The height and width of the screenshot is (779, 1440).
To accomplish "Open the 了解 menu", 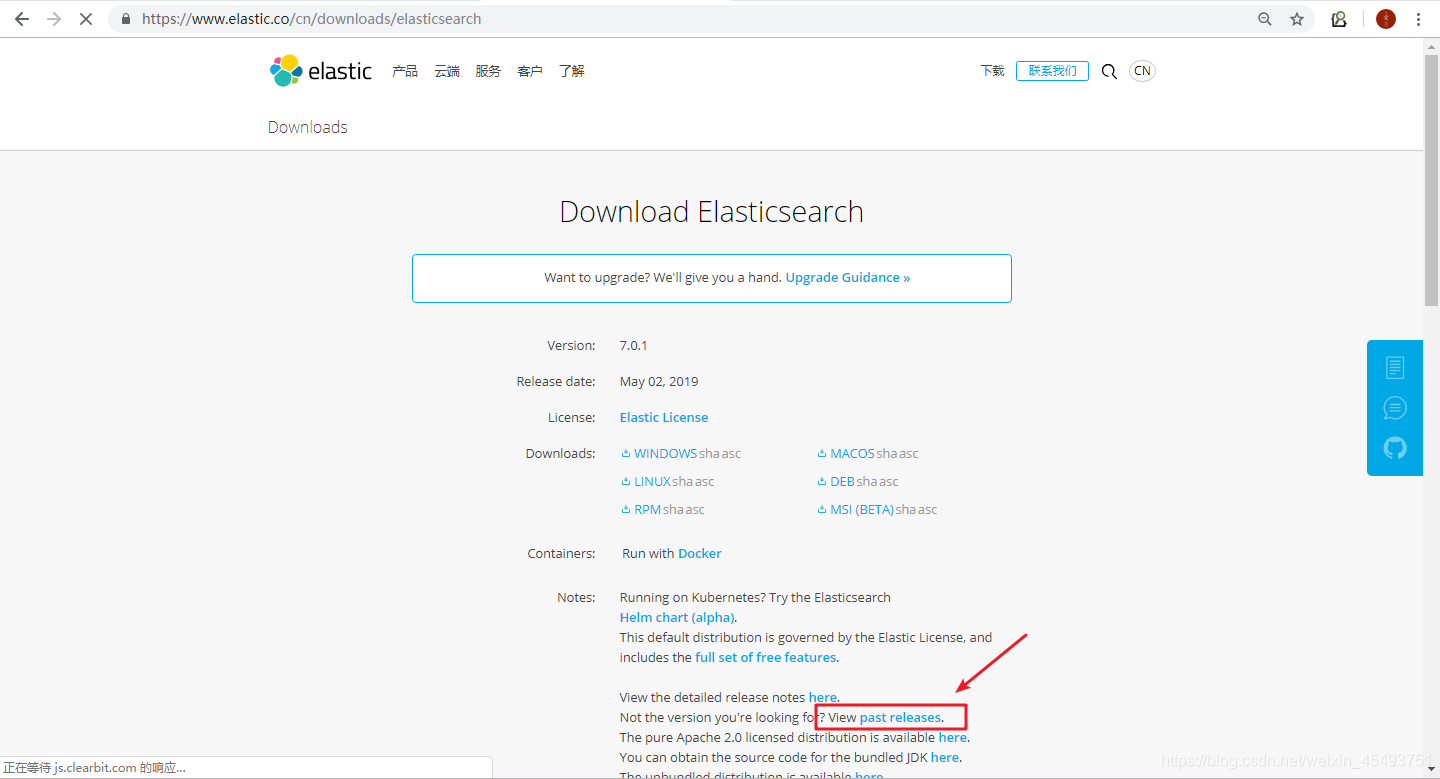I will point(572,71).
